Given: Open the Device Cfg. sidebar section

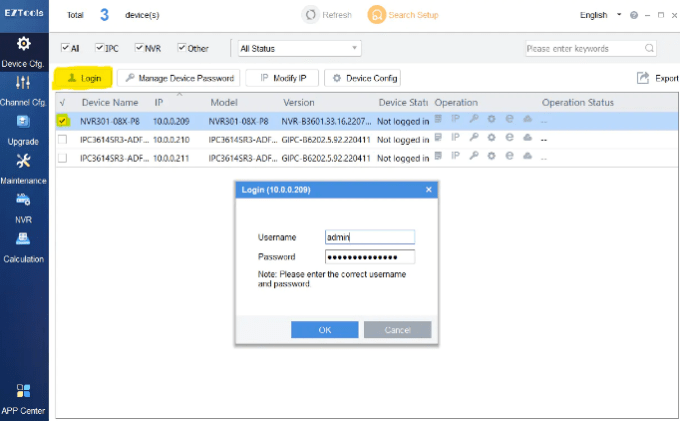Looking at the screenshot, I should [x=23, y=52].
